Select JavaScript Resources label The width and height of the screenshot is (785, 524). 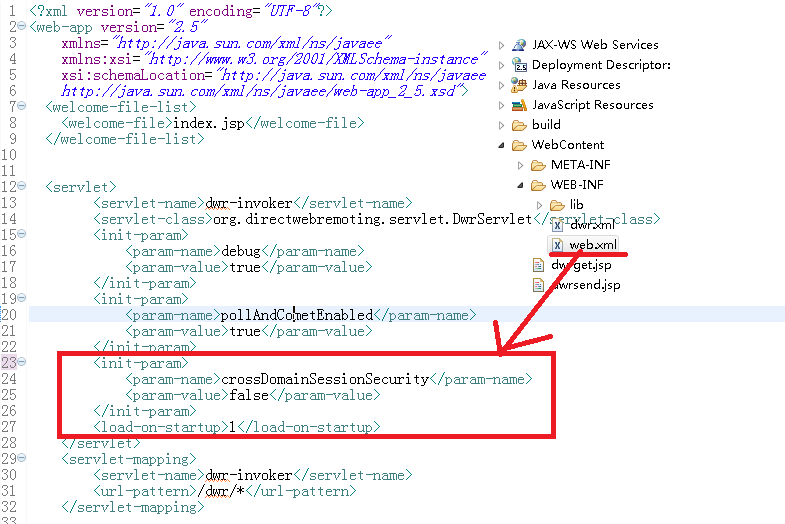coord(593,105)
